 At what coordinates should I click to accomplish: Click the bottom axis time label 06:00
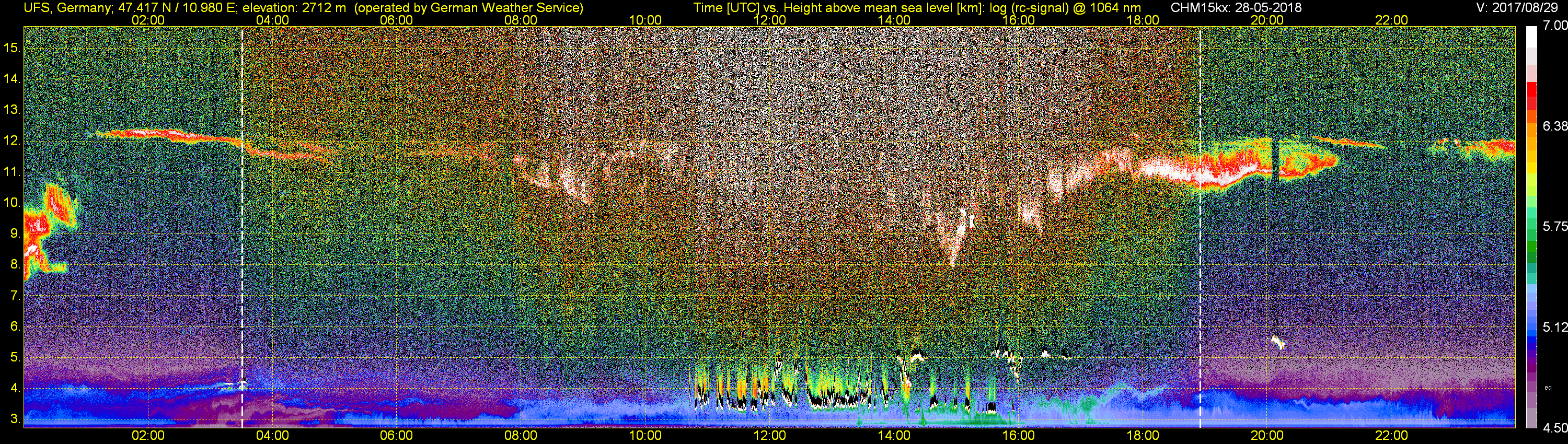point(396,436)
